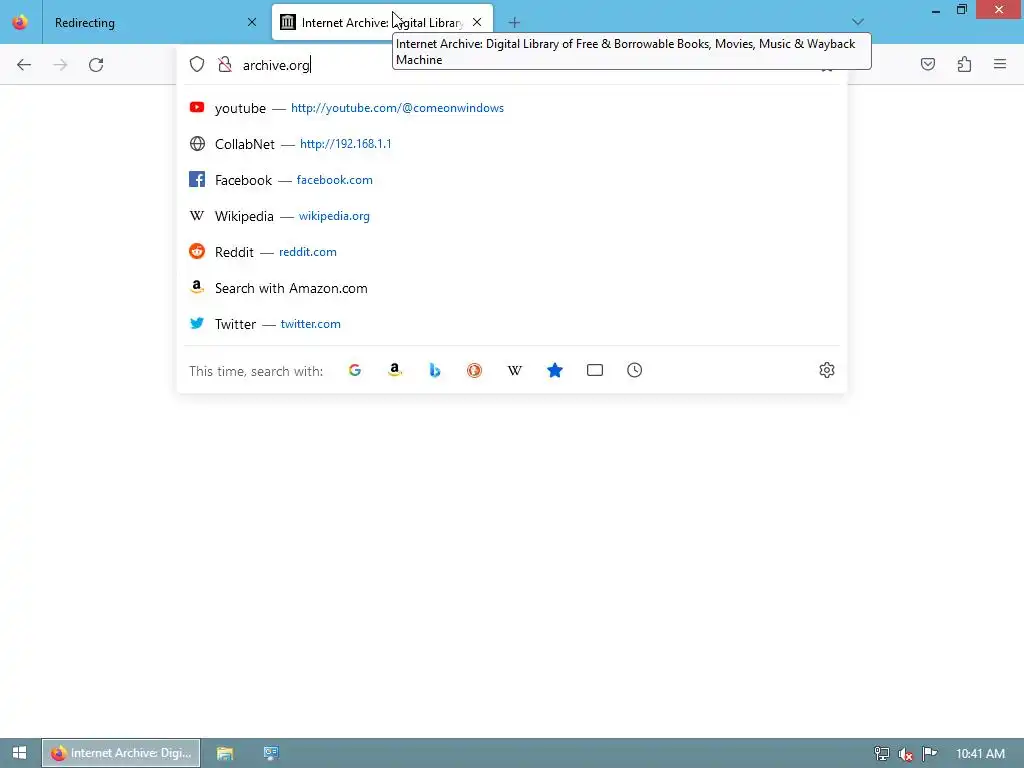The width and height of the screenshot is (1024, 768).
Task: Search this time with Bing
Action: 434,370
